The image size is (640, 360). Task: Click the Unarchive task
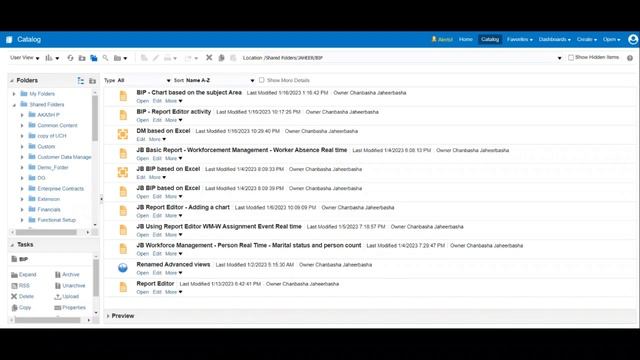(x=70, y=286)
